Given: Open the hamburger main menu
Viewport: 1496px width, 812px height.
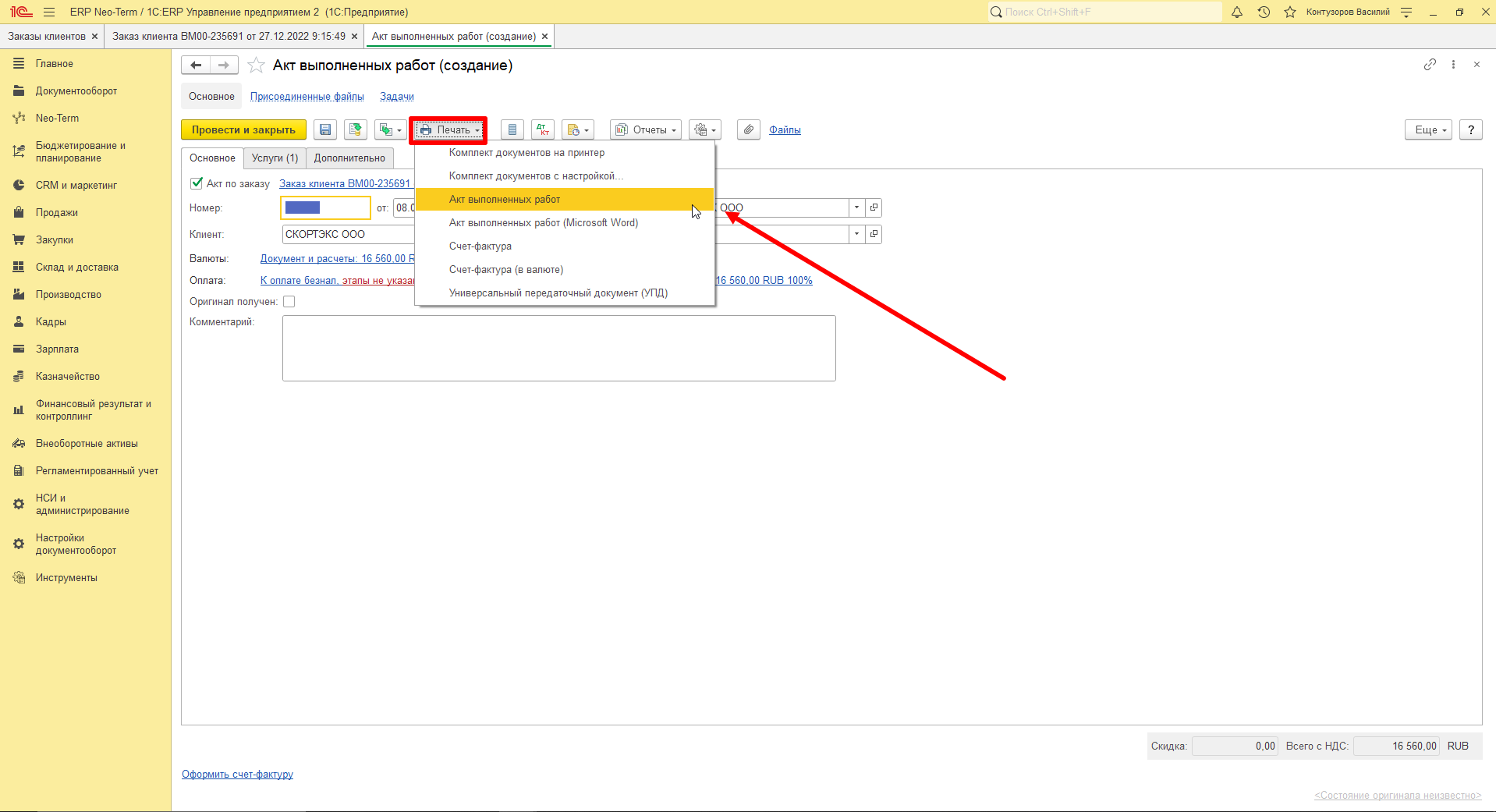Looking at the screenshot, I should (49, 12).
